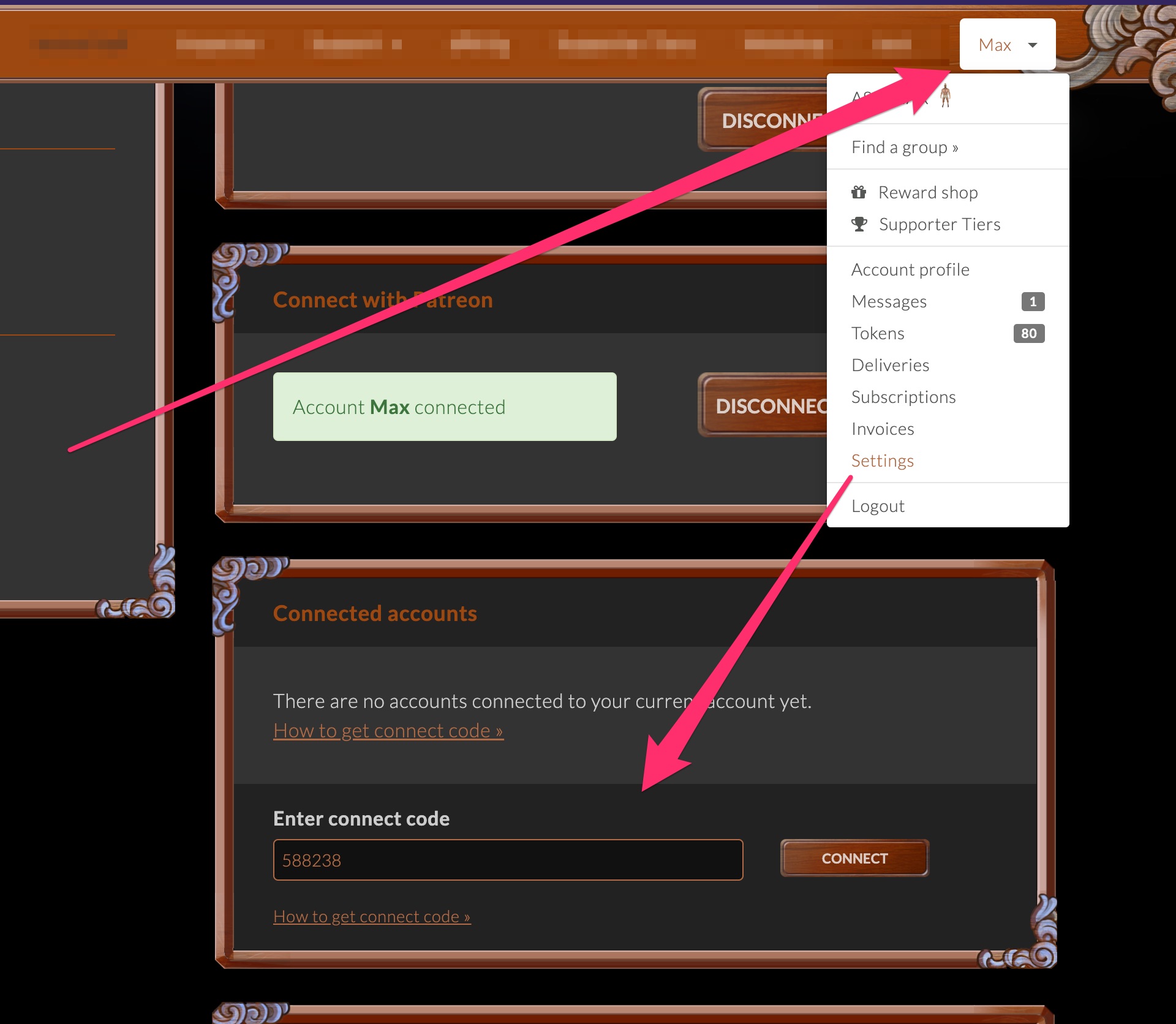The image size is (1176, 1024).
Task: Go to Settings from the menu
Action: coord(882,461)
